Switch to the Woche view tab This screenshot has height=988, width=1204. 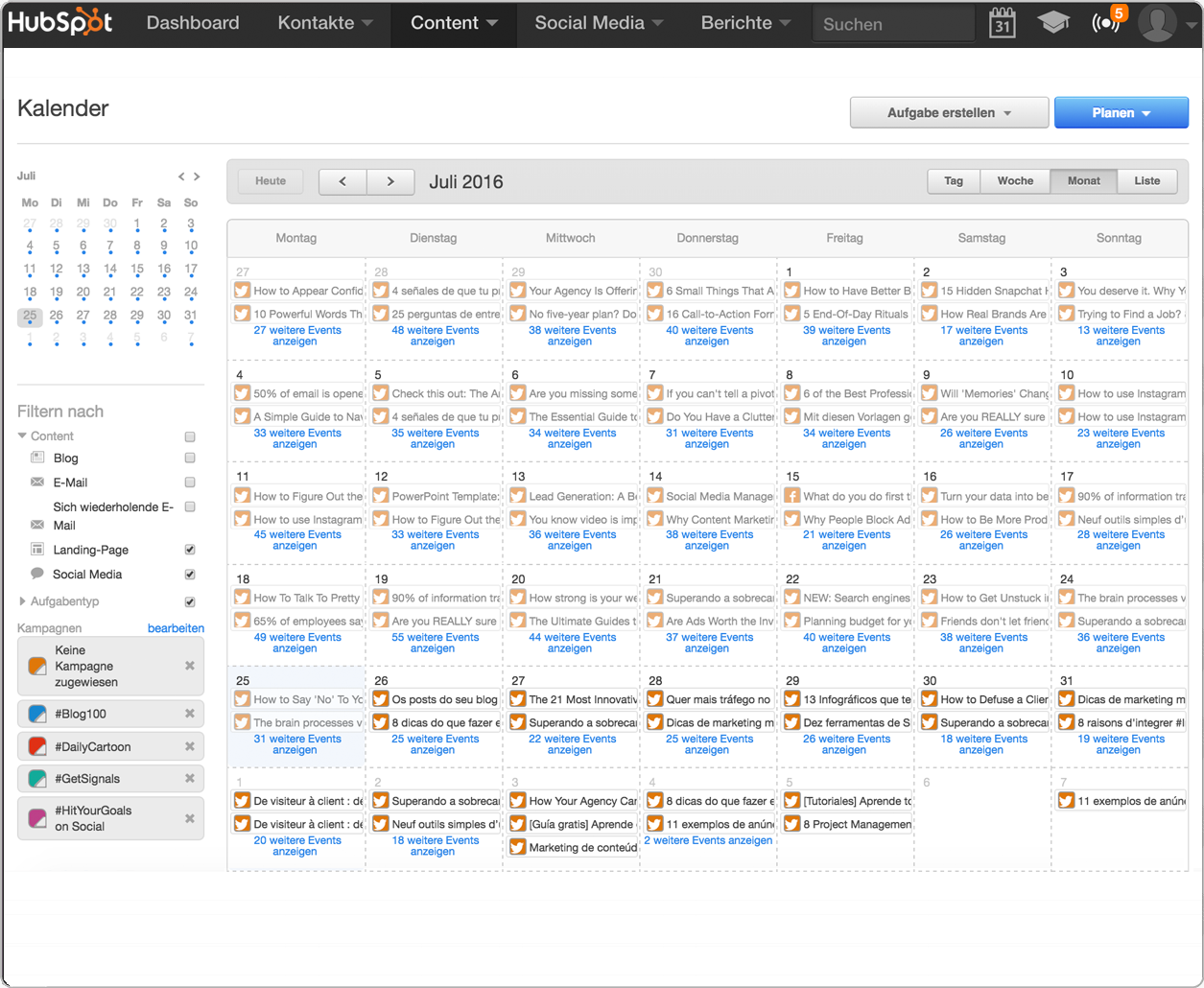(1015, 181)
